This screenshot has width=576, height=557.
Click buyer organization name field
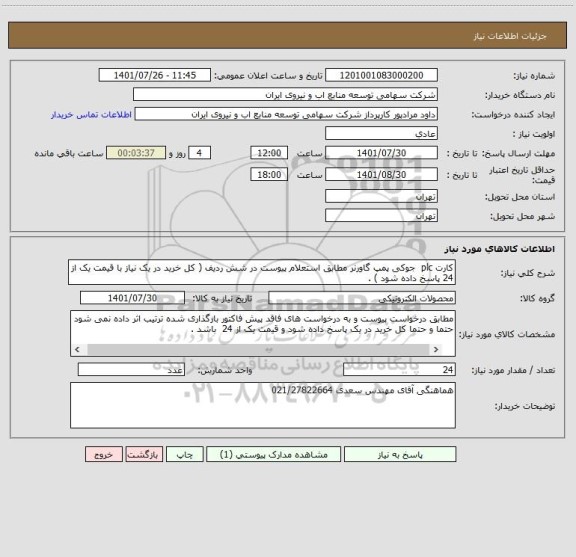(x=285, y=95)
